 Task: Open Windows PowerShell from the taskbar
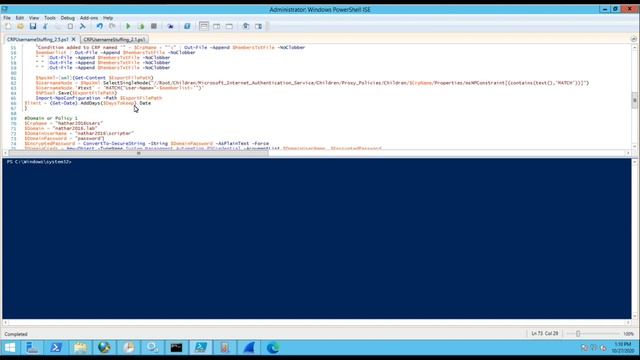click(56, 348)
